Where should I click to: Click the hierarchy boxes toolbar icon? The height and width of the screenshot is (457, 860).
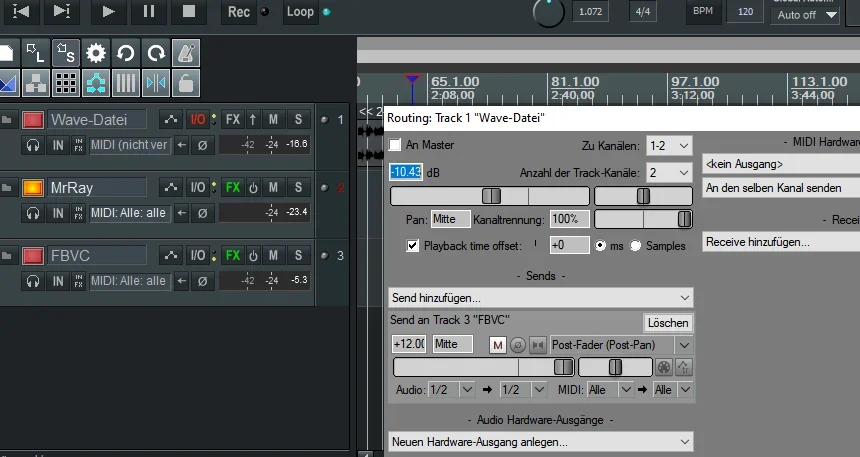pyautogui.click(x=36, y=83)
